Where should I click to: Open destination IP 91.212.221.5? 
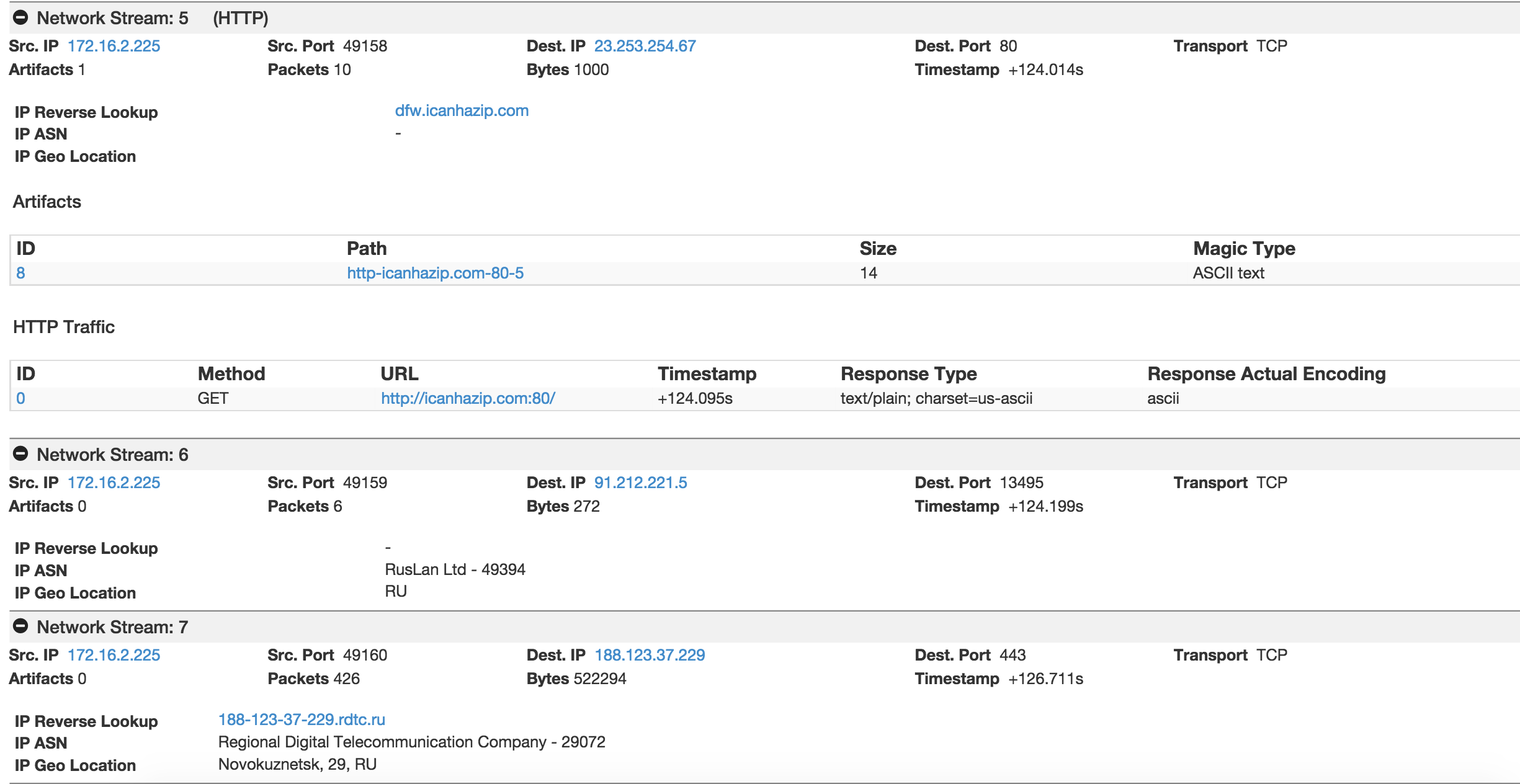click(640, 483)
